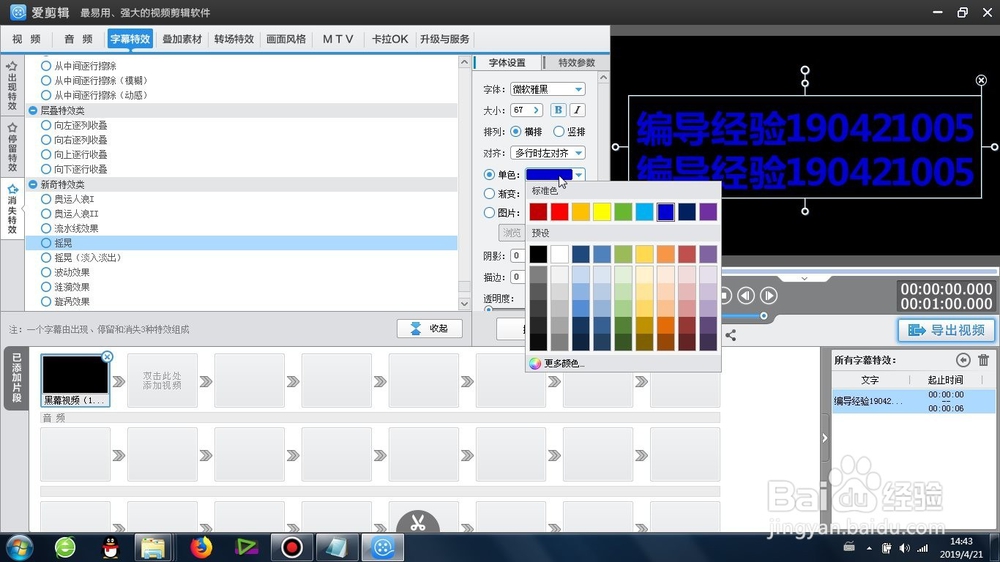The height and width of the screenshot is (562, 1000).
Task: Open the QQ penguin taskbar icon
Action: tap(110, 547)
